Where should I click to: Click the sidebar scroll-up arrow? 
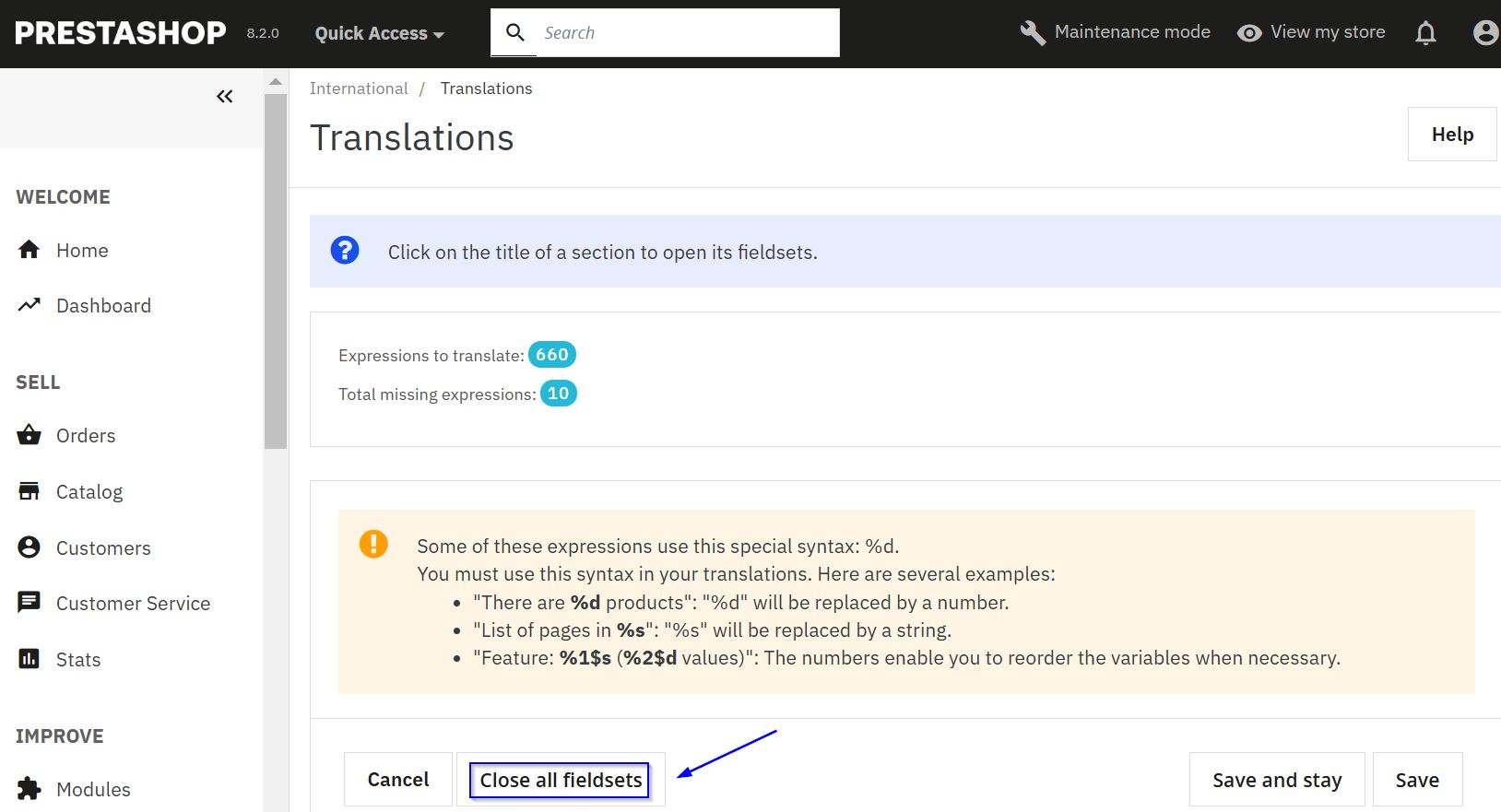click(275, 82)
